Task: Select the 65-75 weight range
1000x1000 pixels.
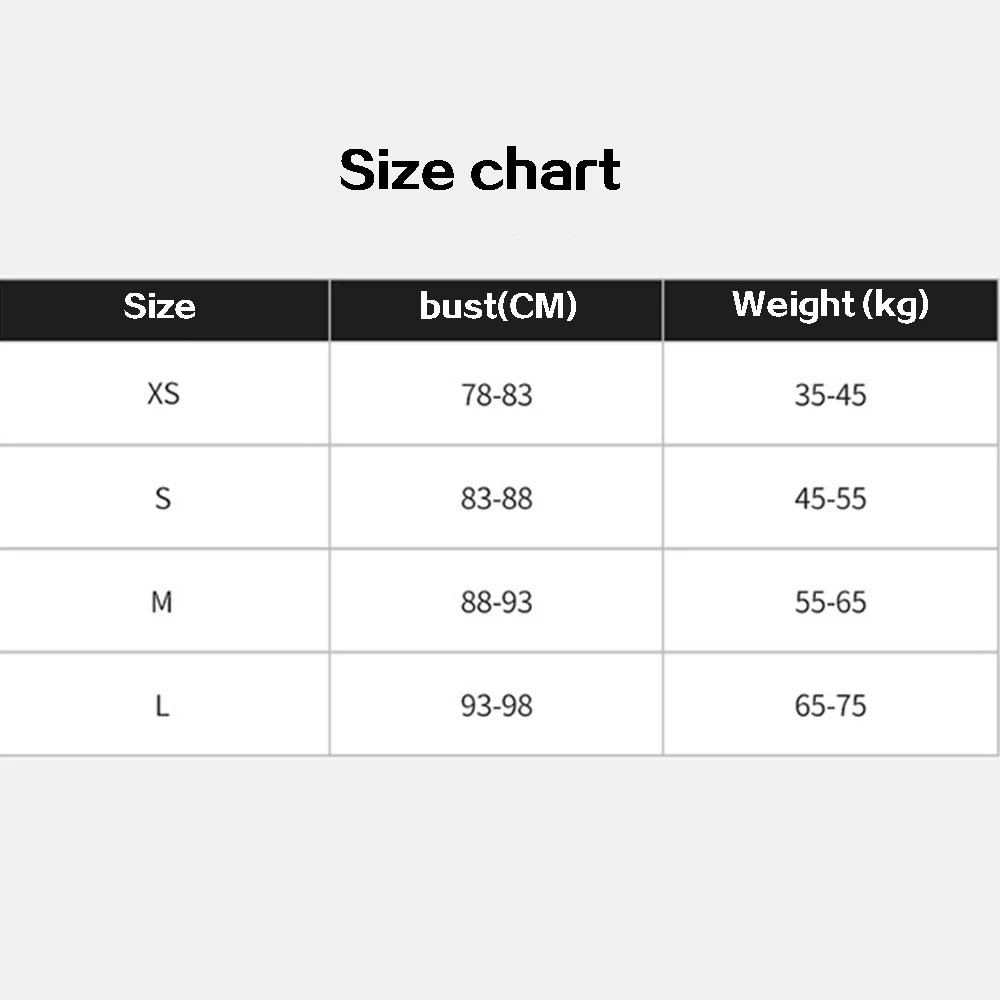Action: [x=830, y=706]
